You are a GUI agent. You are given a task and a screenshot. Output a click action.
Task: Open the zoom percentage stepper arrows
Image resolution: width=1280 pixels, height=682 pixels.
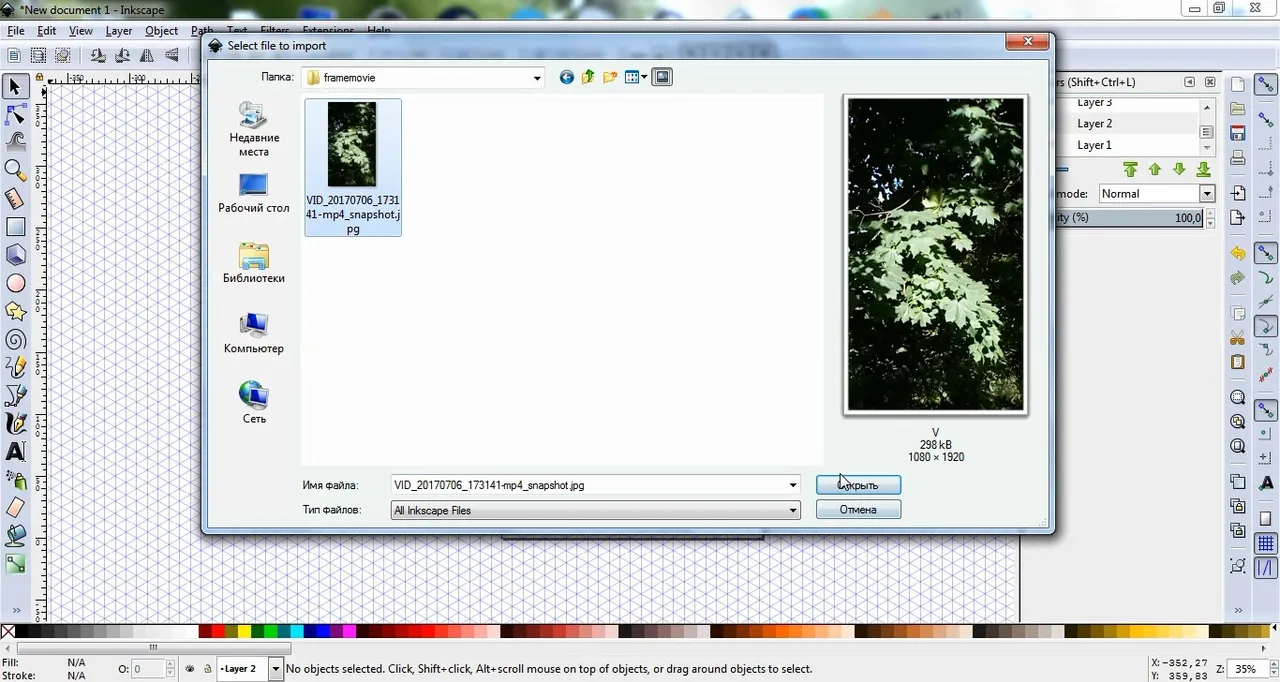pyautogui.click(x=1274, y=668)
